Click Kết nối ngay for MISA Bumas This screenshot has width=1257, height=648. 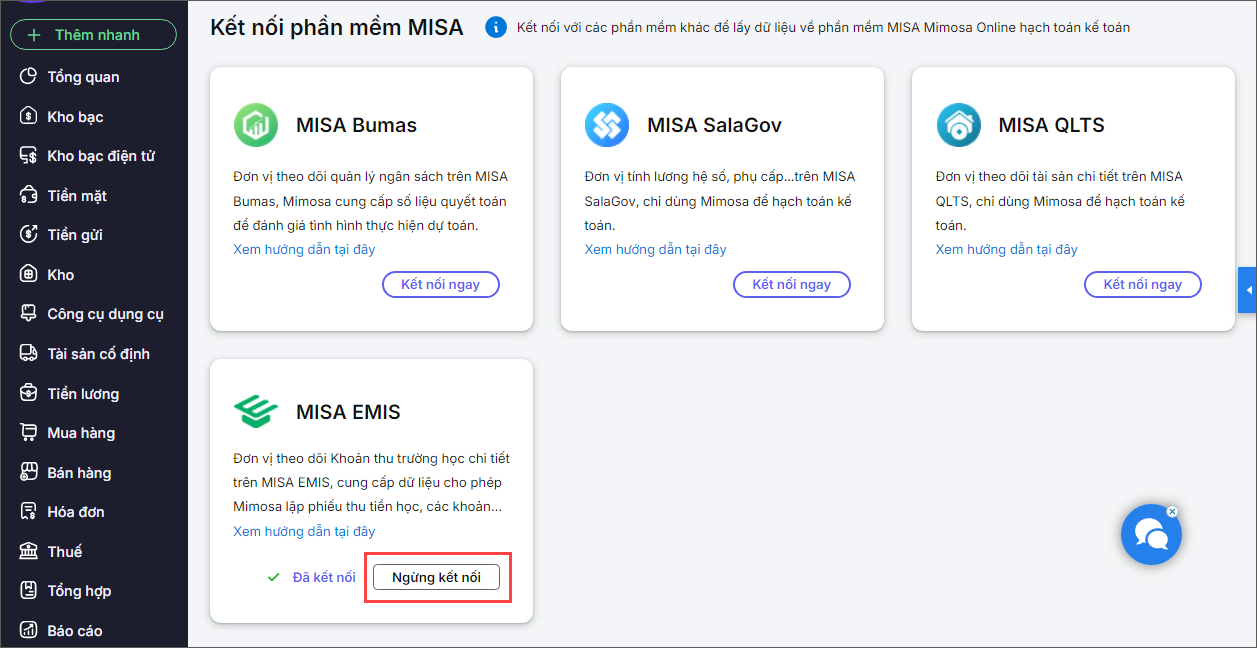(x=440, y=285)
